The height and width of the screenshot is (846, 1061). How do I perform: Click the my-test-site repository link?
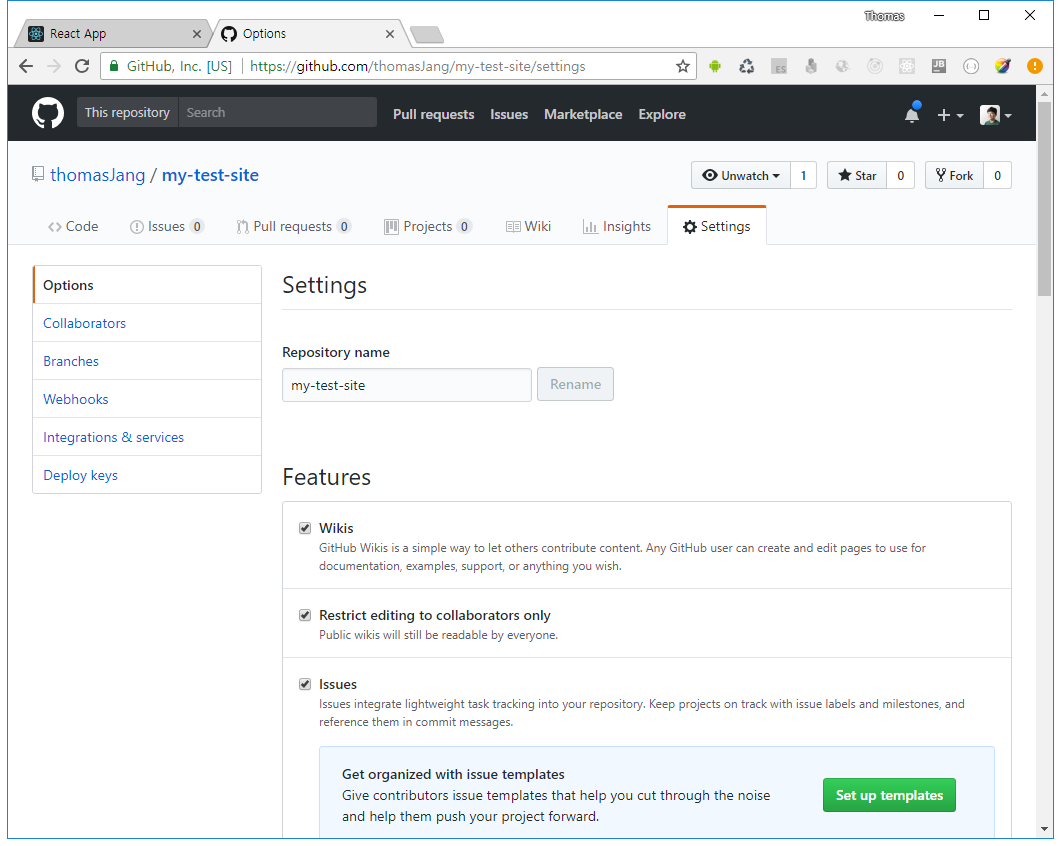pyautogui.click(x=210, y=175)
